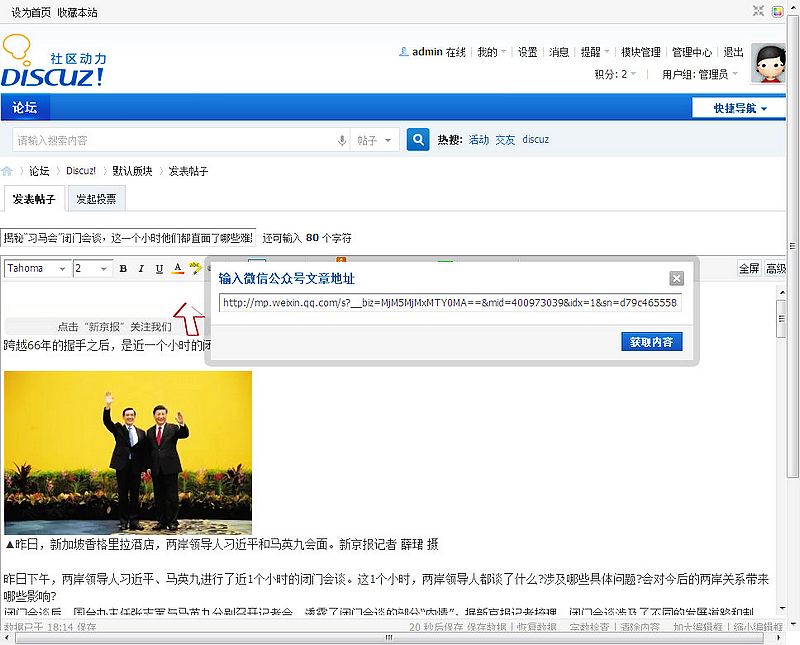This screenshot has width=800, height=645.
Task: Click 保存数据 in editor status bar
Action: click(487, 627)
